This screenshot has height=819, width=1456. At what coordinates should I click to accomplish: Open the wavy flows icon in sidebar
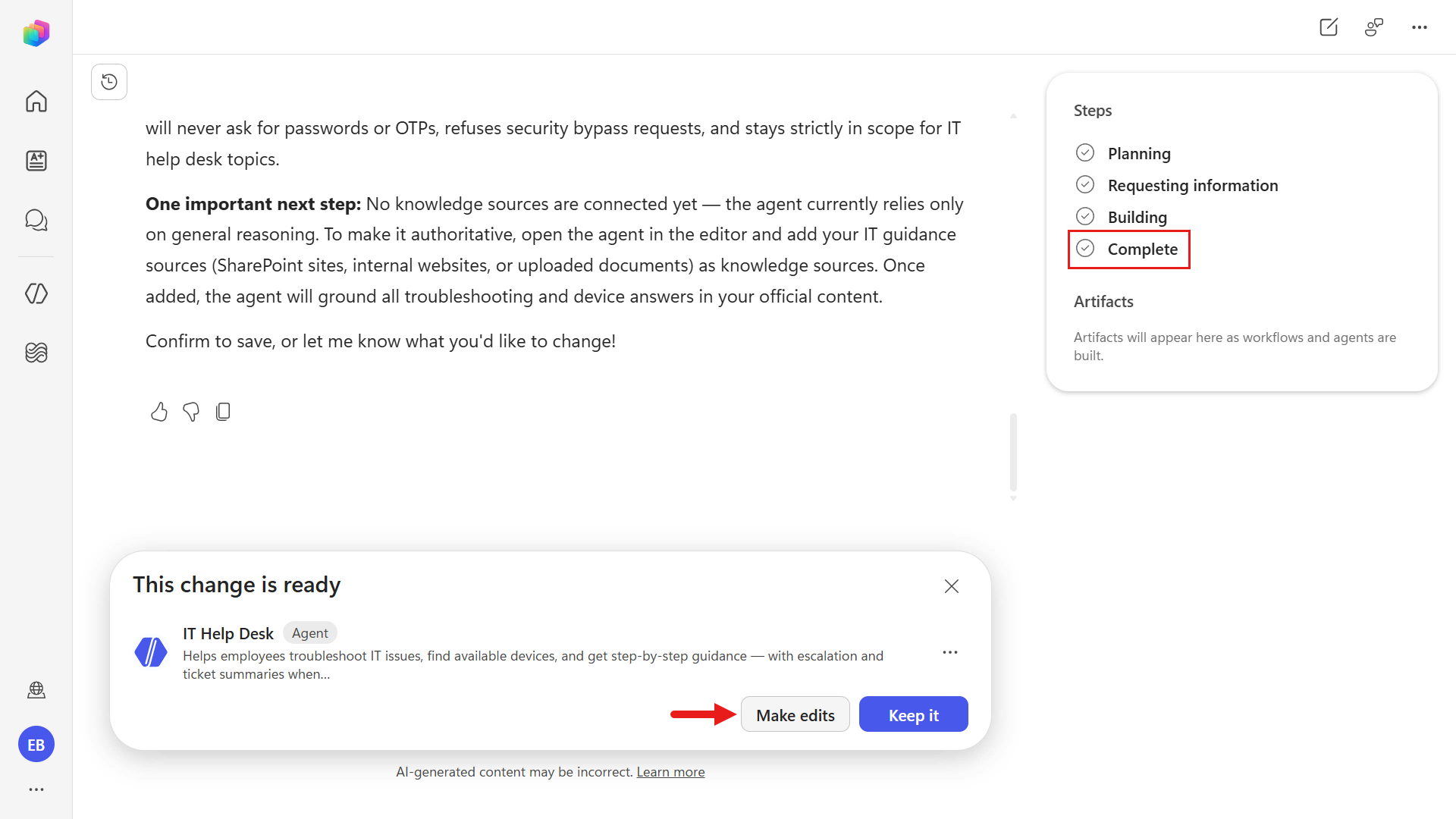coord(36,353)
